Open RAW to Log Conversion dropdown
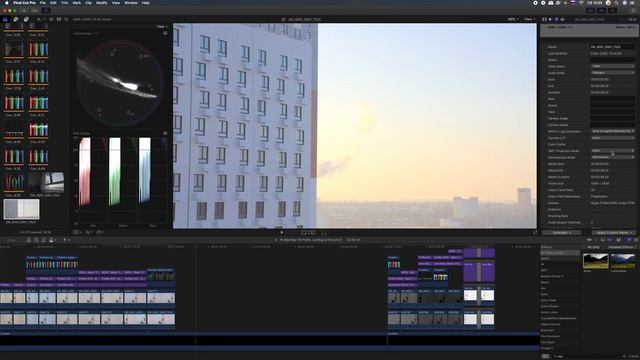640x360 pixels. coord(613,131)
